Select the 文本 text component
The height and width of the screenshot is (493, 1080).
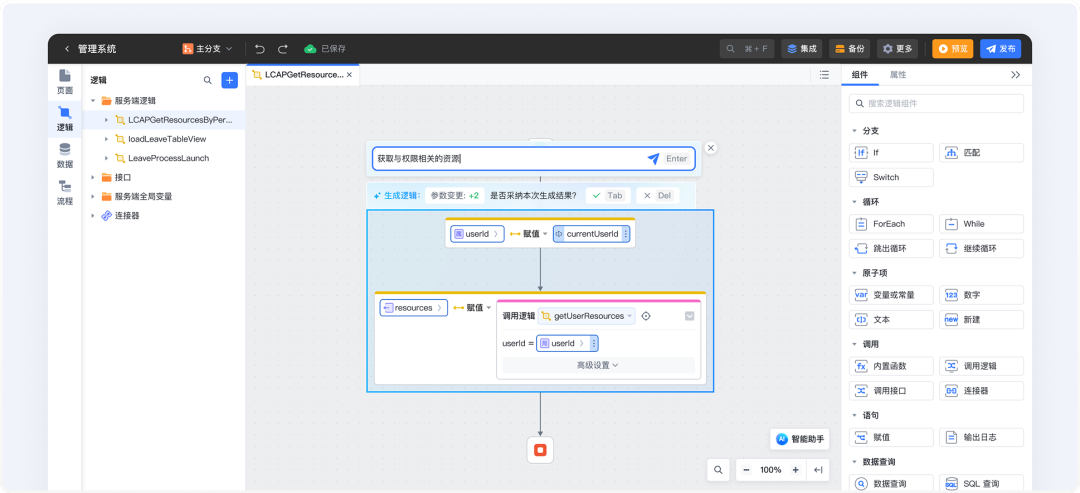891,320
